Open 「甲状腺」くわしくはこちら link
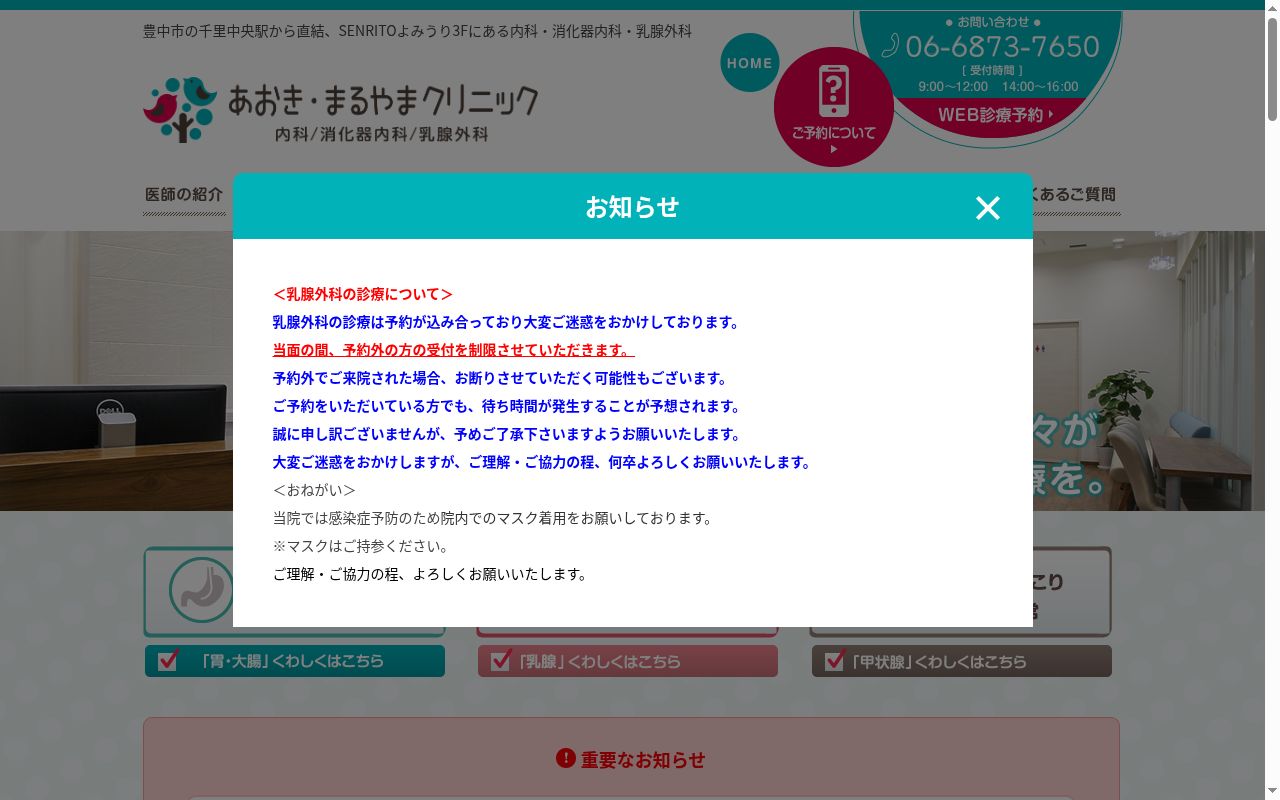 [x=961, y=661]
